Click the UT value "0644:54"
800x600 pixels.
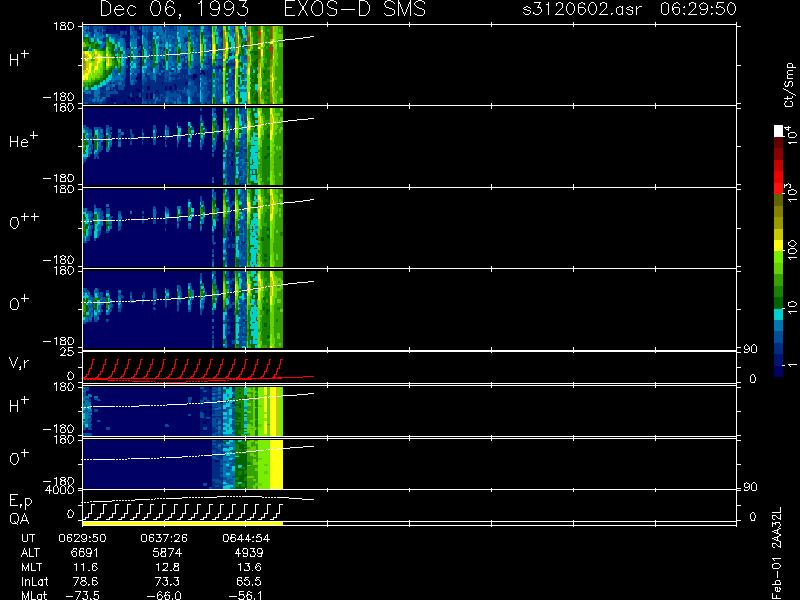(246, 538)
